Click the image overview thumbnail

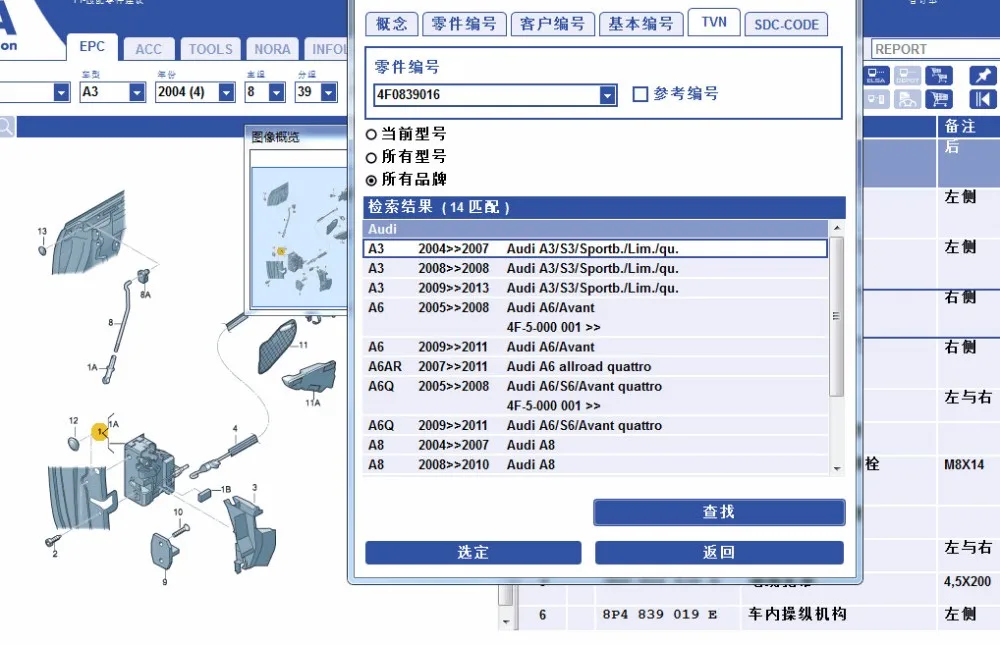(x=300, y=237)
